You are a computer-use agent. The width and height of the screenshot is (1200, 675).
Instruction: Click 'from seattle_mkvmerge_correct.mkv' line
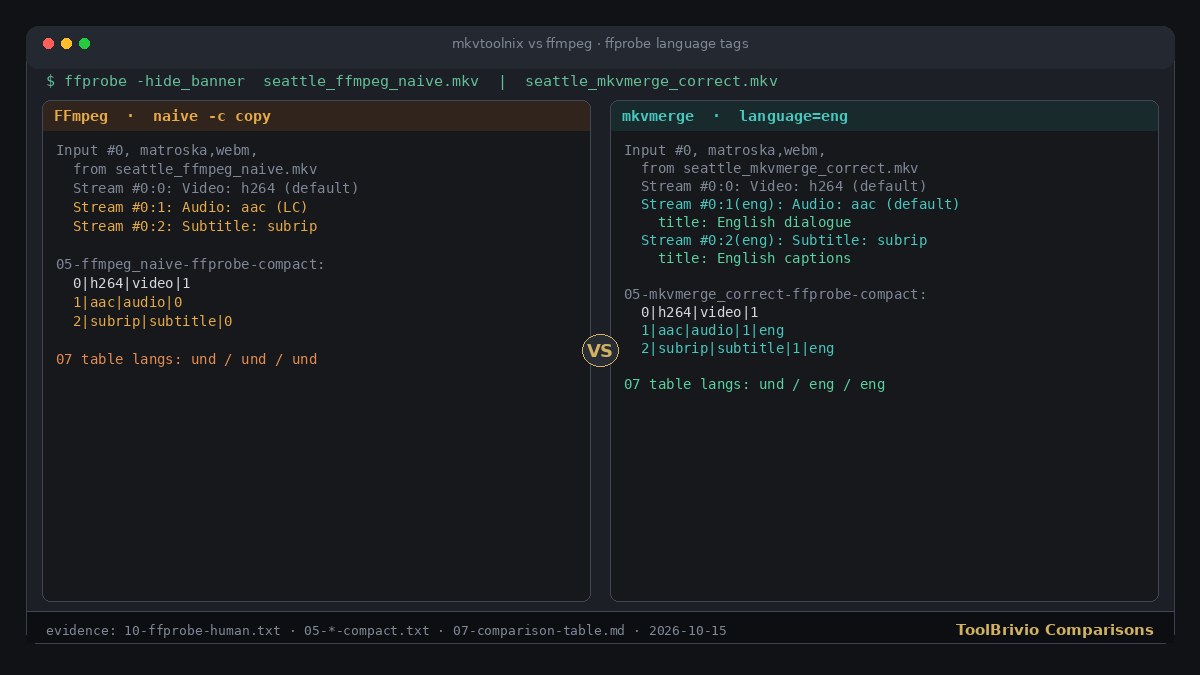(780, 168)
